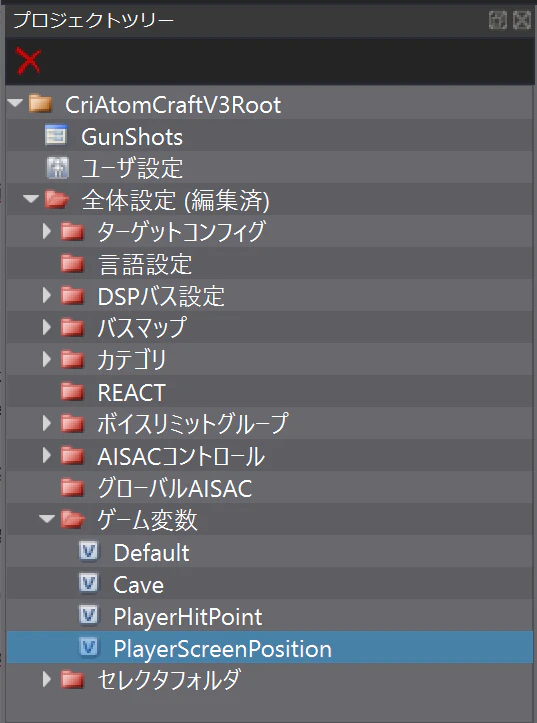Click the セレクタフォルダ folder icon
This screenshot has height=723, width=537.
pos(72,680)
